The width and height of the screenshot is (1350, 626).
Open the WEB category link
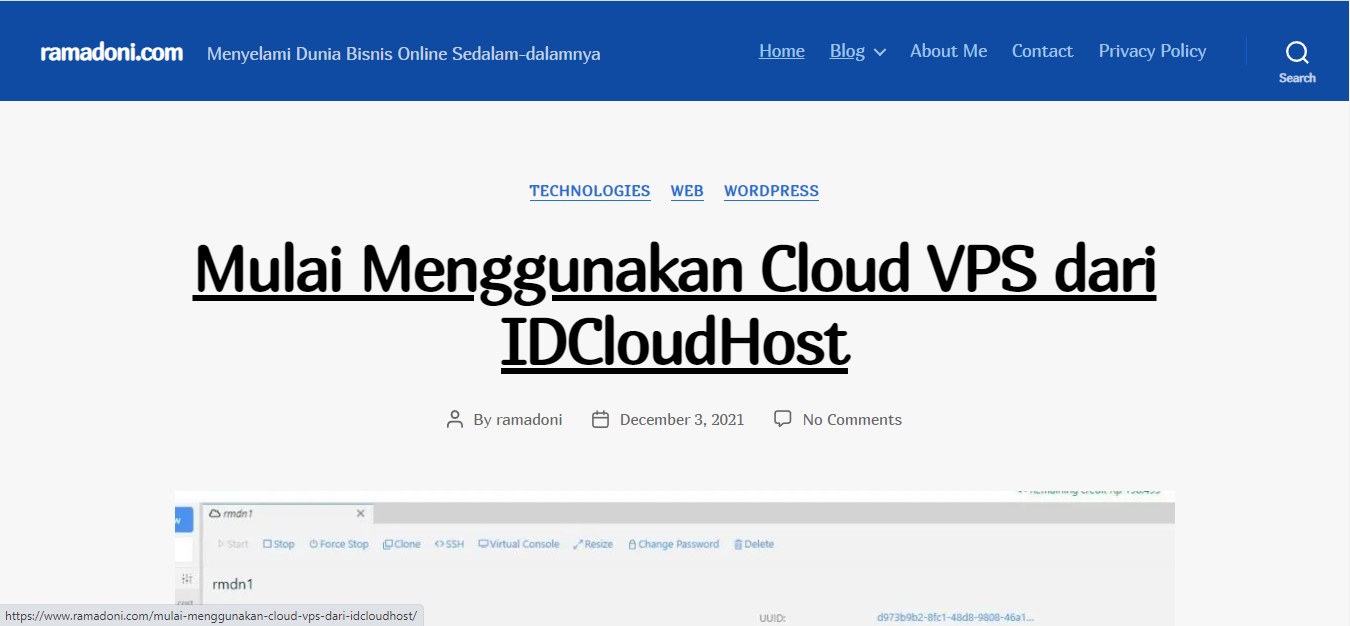pos(687,191)
